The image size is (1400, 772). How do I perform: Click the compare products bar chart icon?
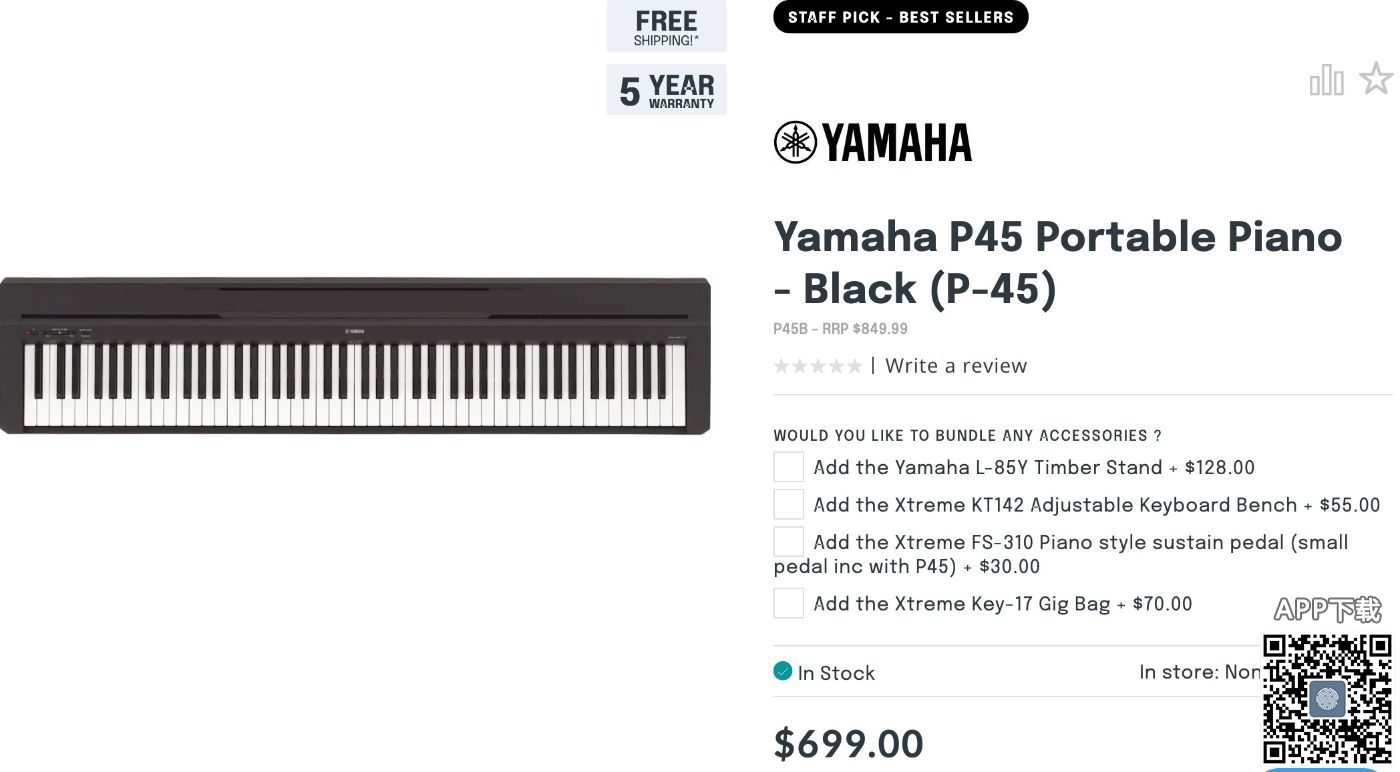(1326, 80)
